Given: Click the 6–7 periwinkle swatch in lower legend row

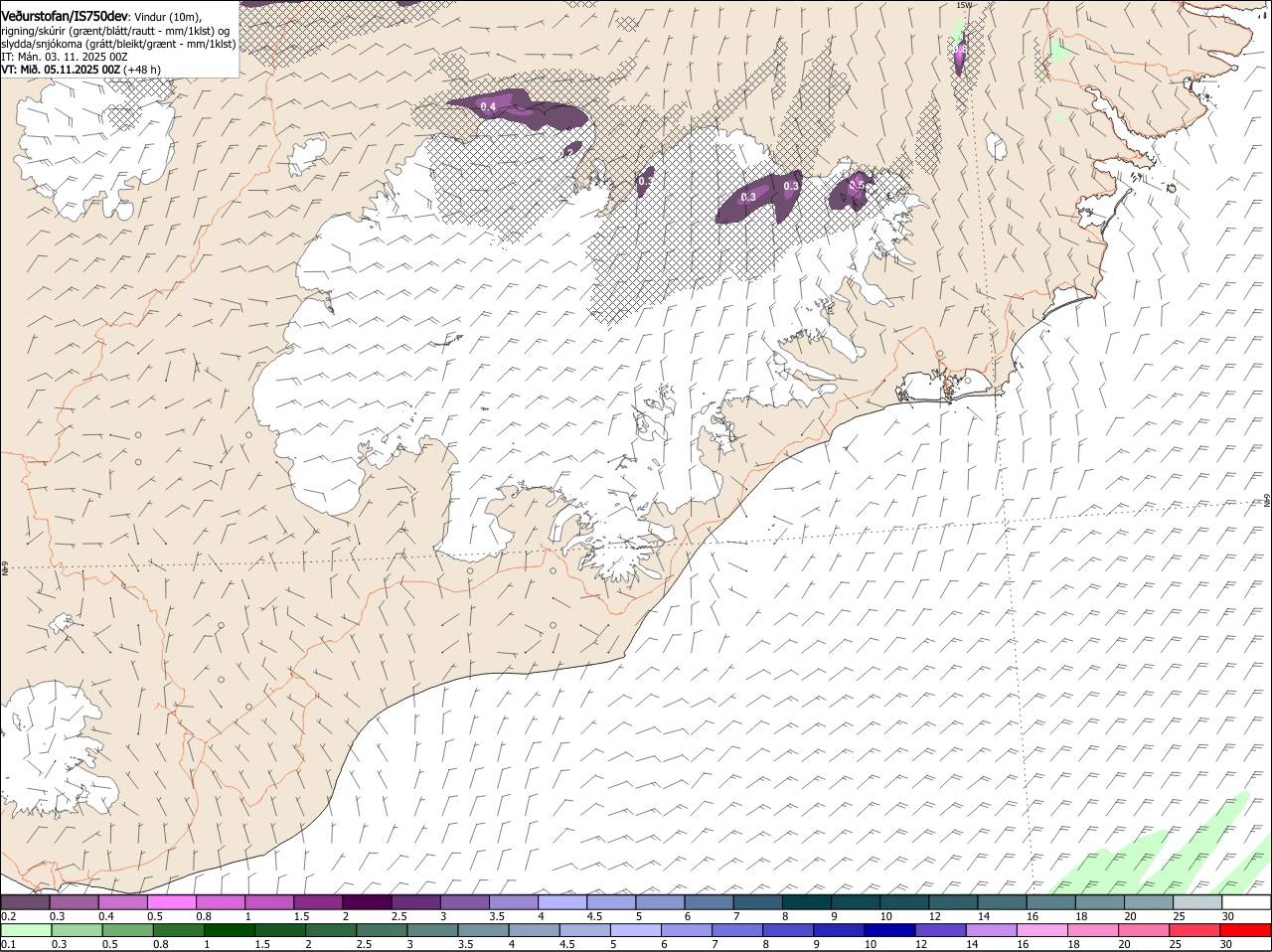Looking at the screenshot, I should click(x=686, y=931).
